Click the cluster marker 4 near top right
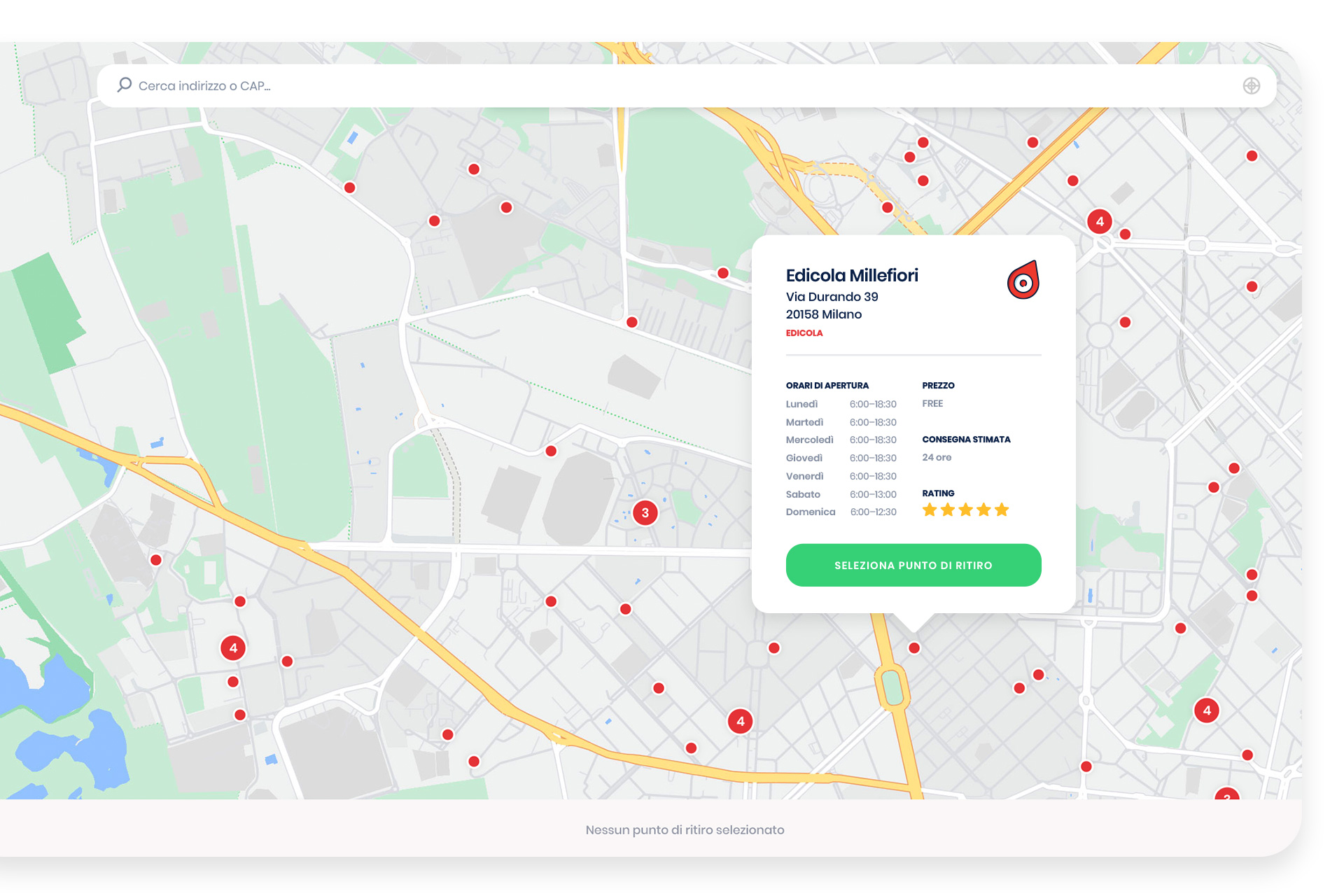This screenshot has width=1344, height=896. click(1100, 220)
